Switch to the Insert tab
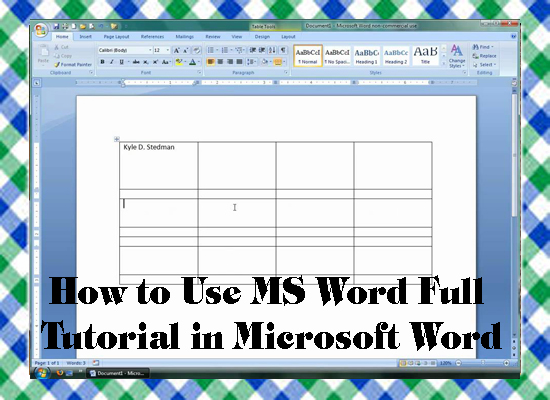Image resolution: width=550 pixels, height=400 pixels. pyautogui.click(x=85, y=36)
